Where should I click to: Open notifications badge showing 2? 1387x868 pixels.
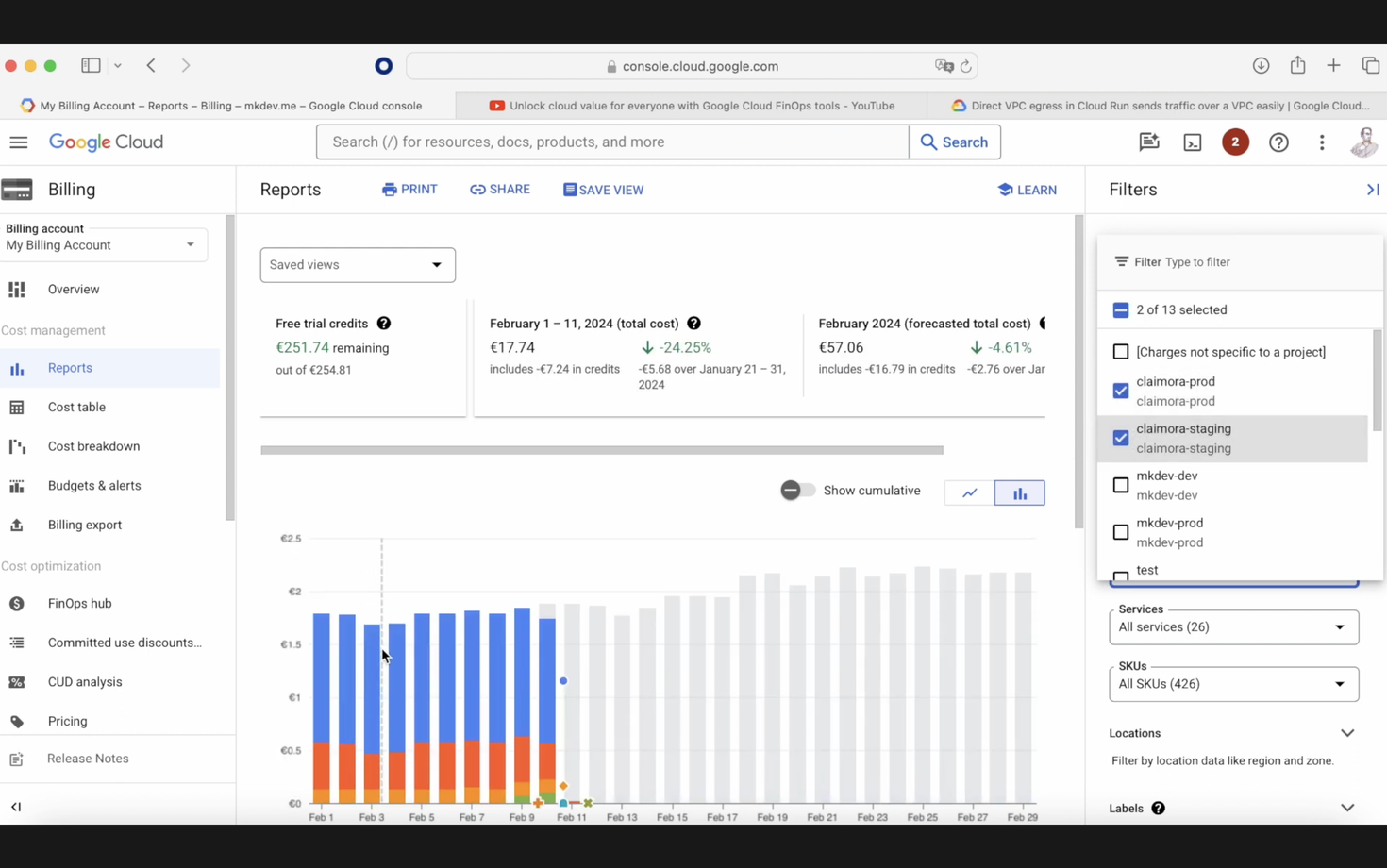click(1235, 142)
